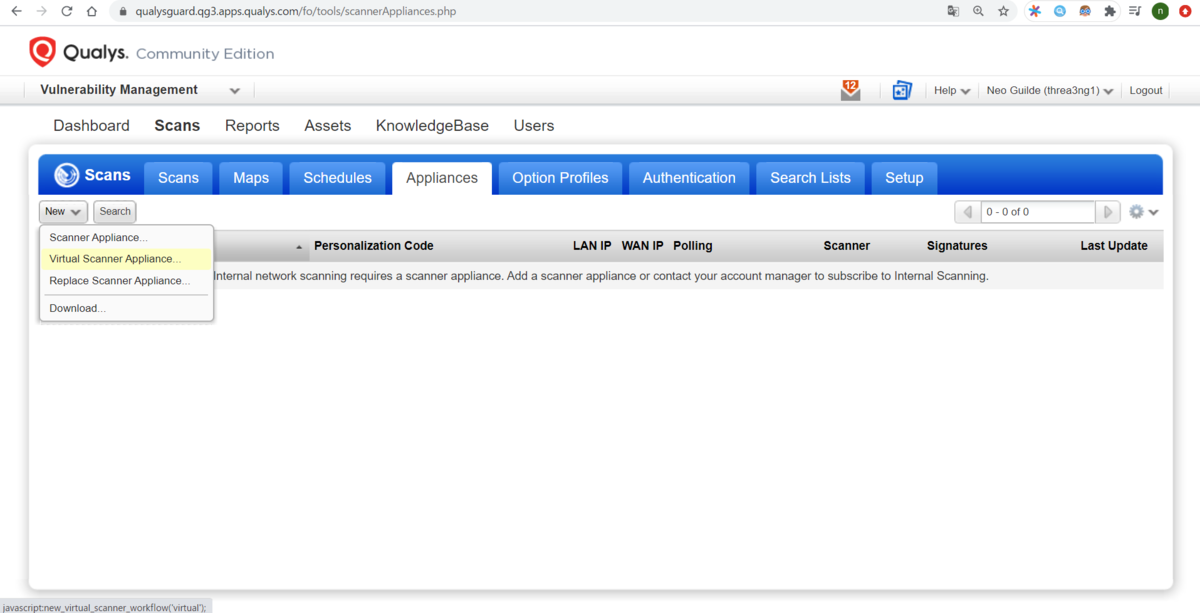
Task: Open the notifications envelope icon with badge 12
Action: [850, 90]
